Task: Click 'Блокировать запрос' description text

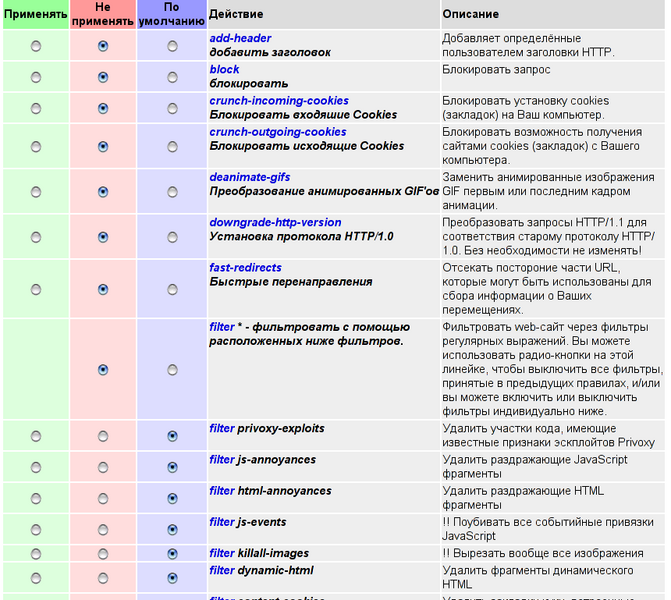Action: click(x=496, y=70)
